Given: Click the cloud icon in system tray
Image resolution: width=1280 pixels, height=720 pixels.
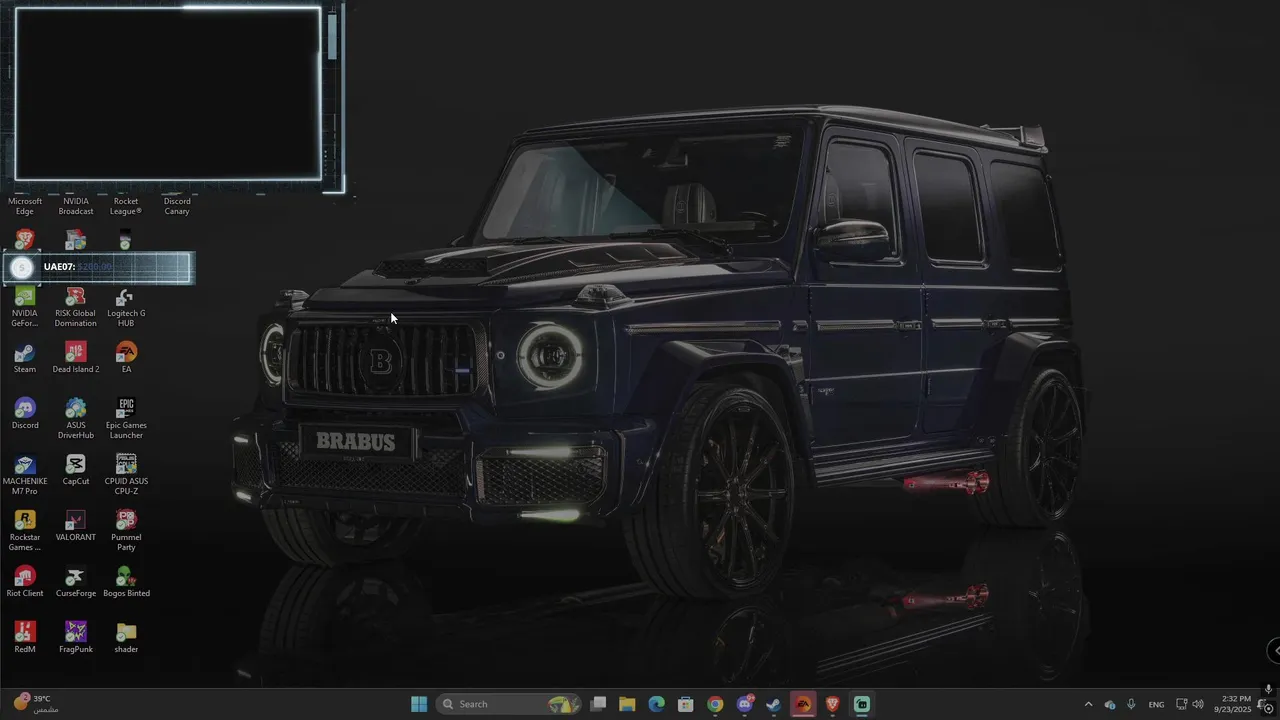Looking at the screenshot, I should coord(1110,704).
